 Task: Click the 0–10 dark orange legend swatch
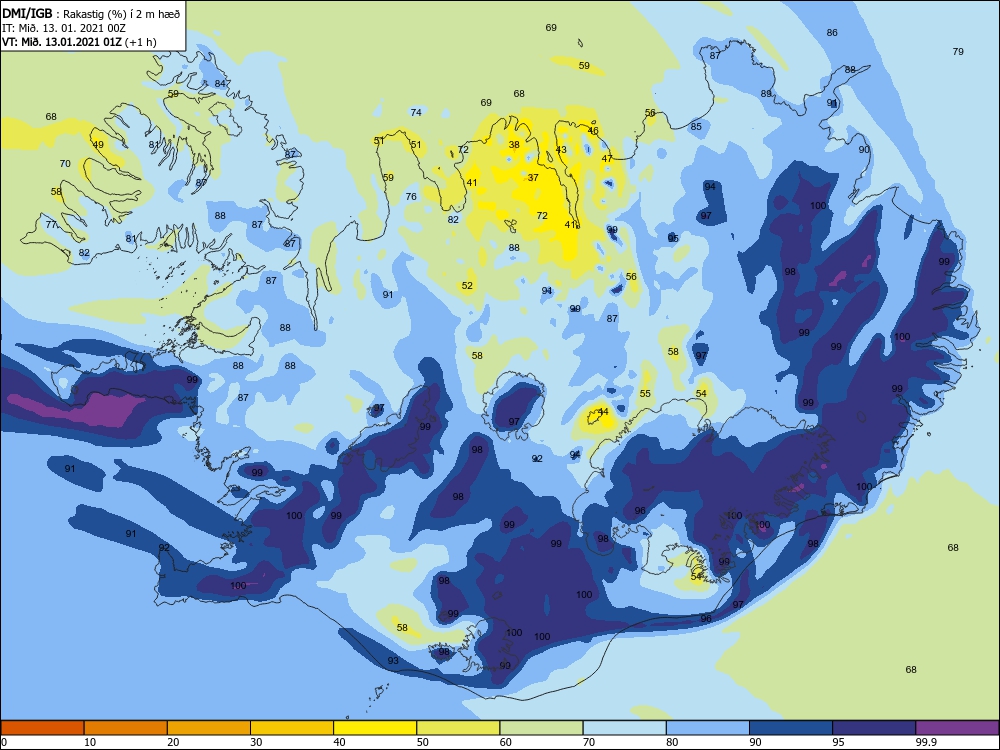42,728
